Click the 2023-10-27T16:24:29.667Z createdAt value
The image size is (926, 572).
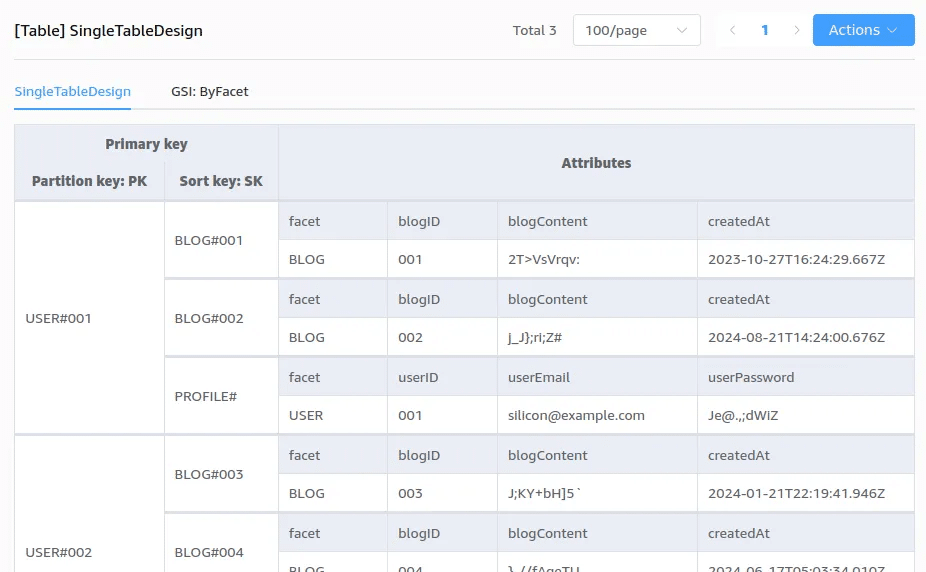point(796,259)
